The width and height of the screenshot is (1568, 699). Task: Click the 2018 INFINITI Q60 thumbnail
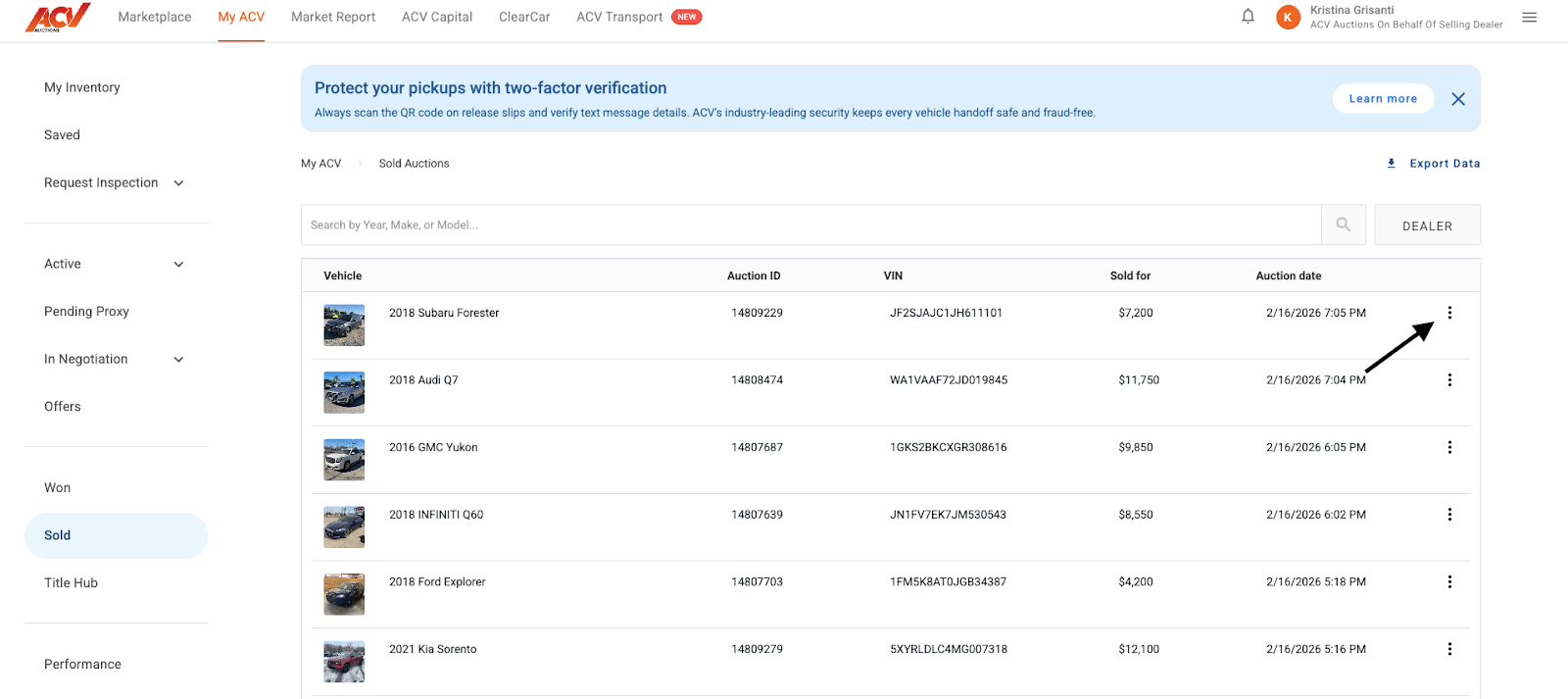(x=344, y=526)
